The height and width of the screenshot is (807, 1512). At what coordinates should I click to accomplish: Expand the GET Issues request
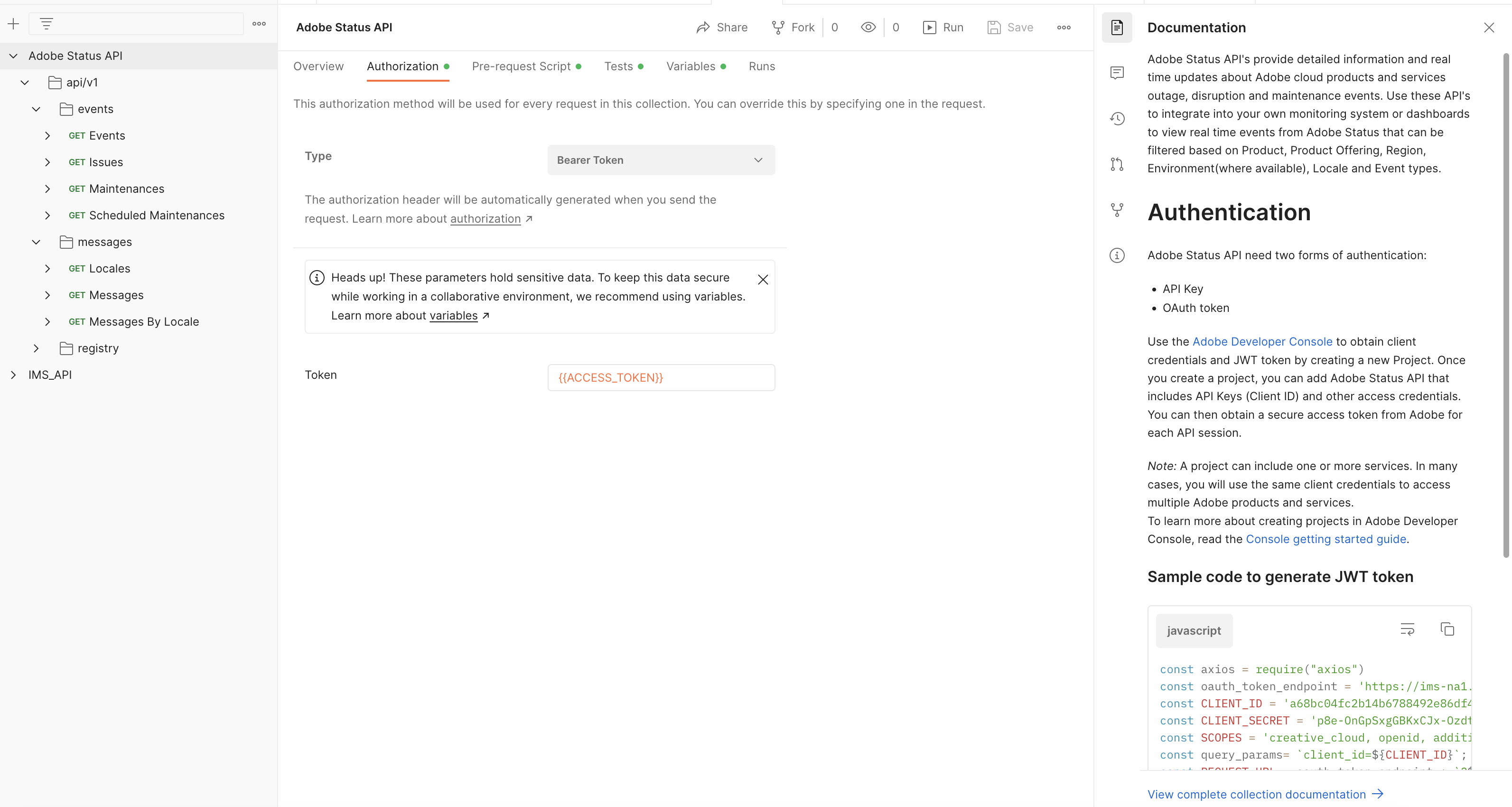[47, 162]
